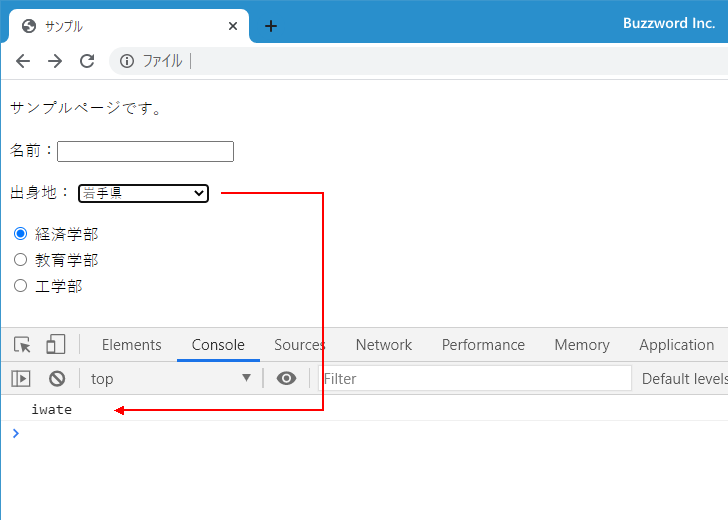
Task: Show the console sidebar icon
Action: (x=21, y=378)
